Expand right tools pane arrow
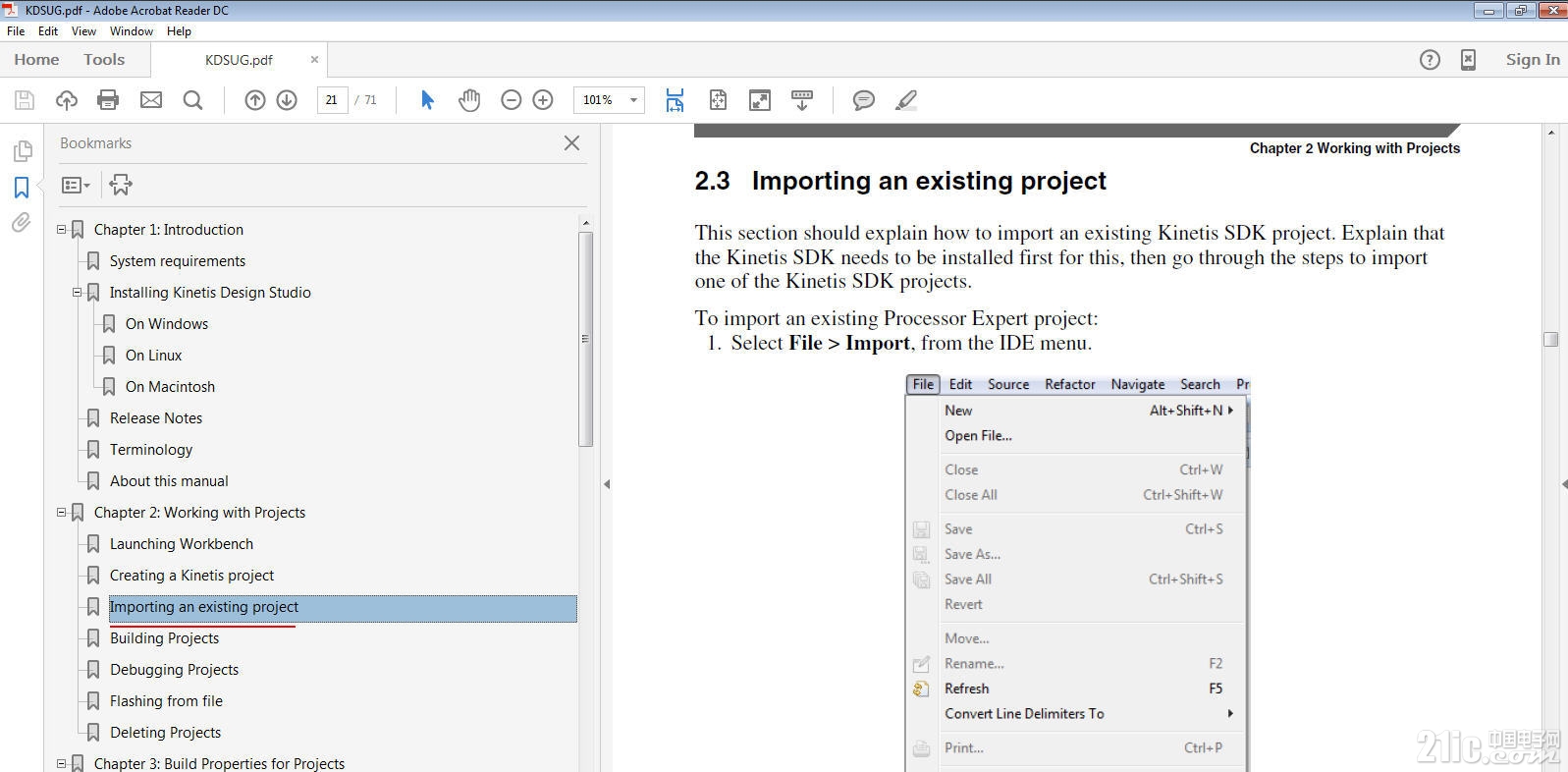 click(x=1563, y=484)
